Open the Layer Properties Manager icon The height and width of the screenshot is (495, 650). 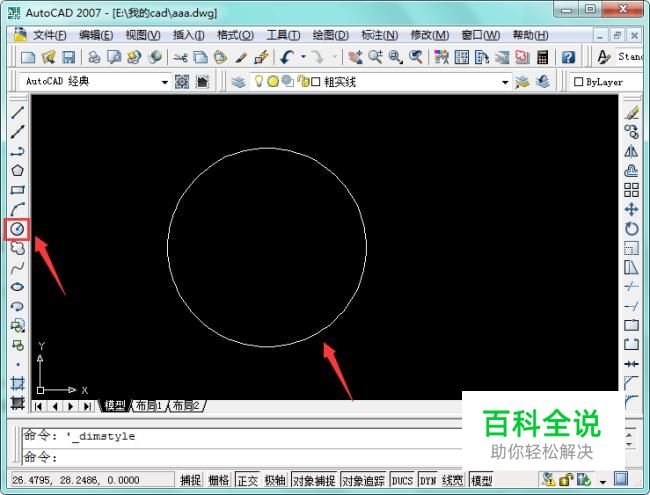[238, 82]
